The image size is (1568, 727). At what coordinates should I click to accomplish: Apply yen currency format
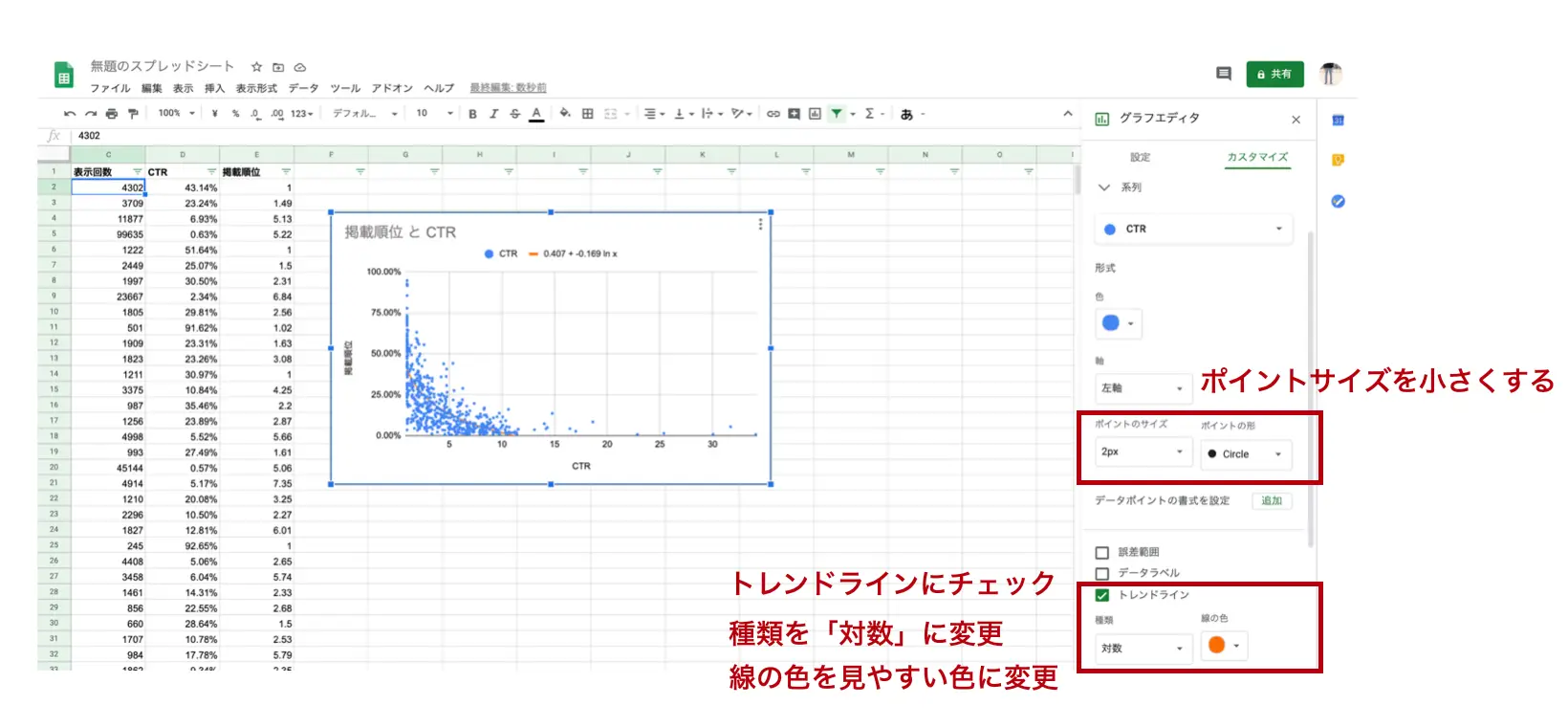pyautogui.click(x=215, y=114)
